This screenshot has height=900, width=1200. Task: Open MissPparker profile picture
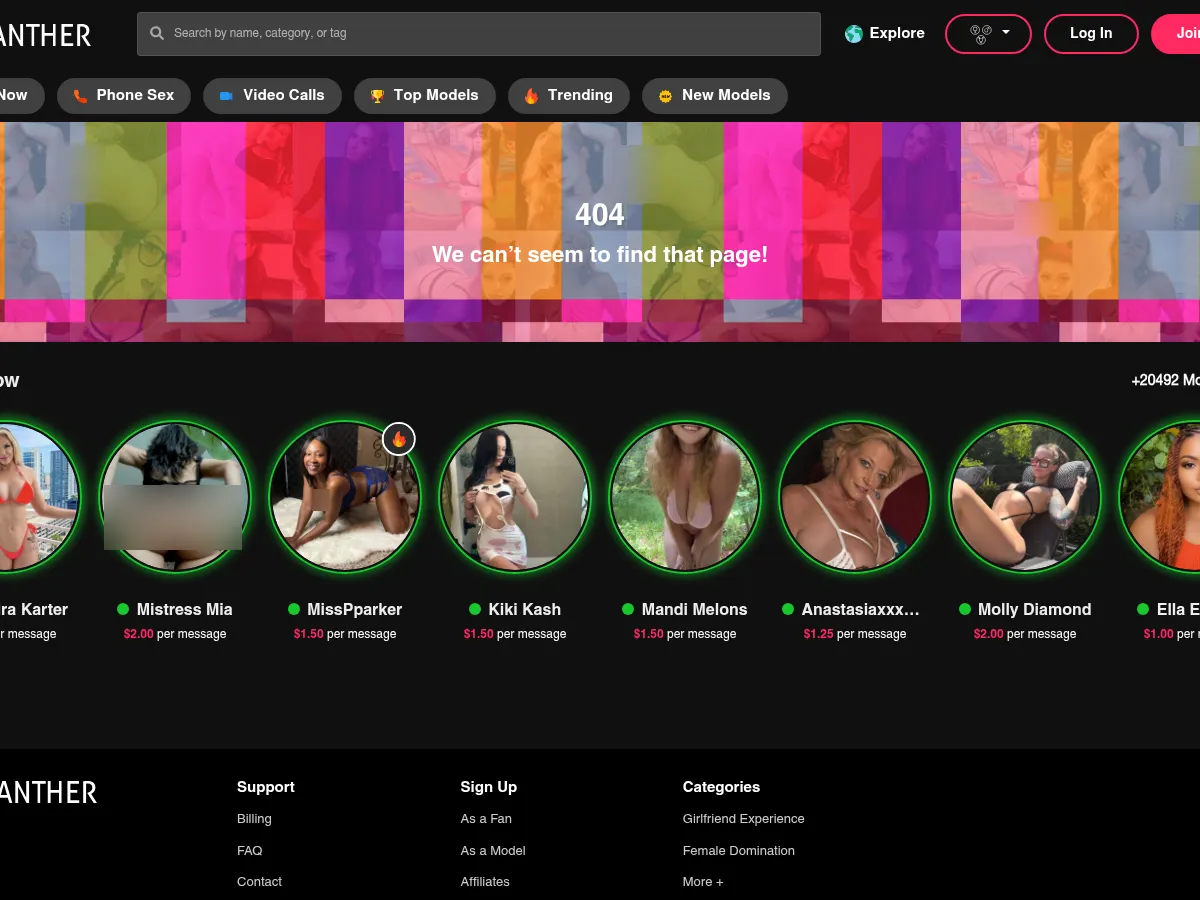pyautogui.click(x=345, y=497)
